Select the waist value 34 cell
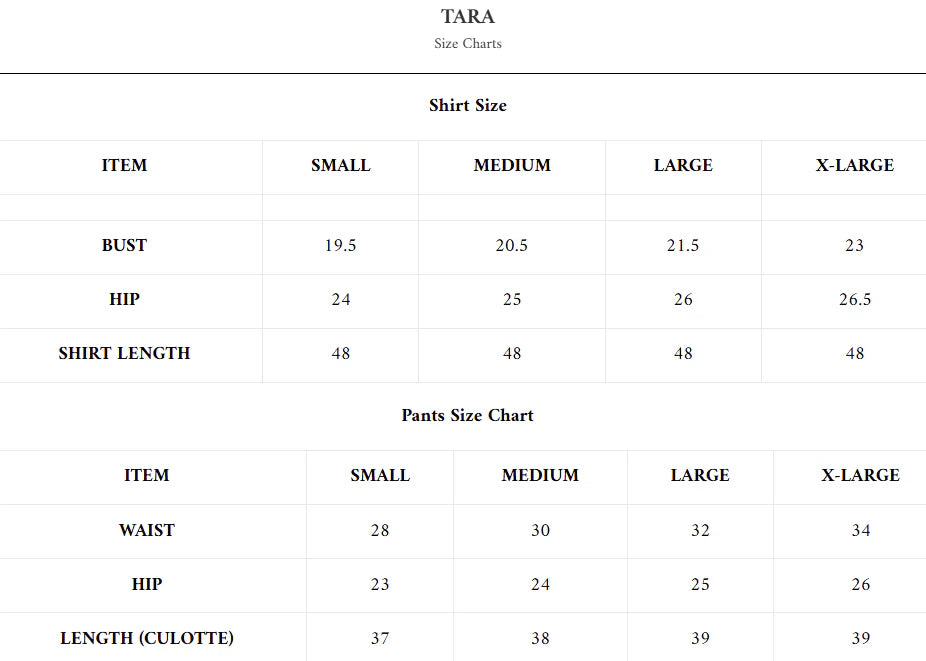The image size is (926, 661). [861, 530]
